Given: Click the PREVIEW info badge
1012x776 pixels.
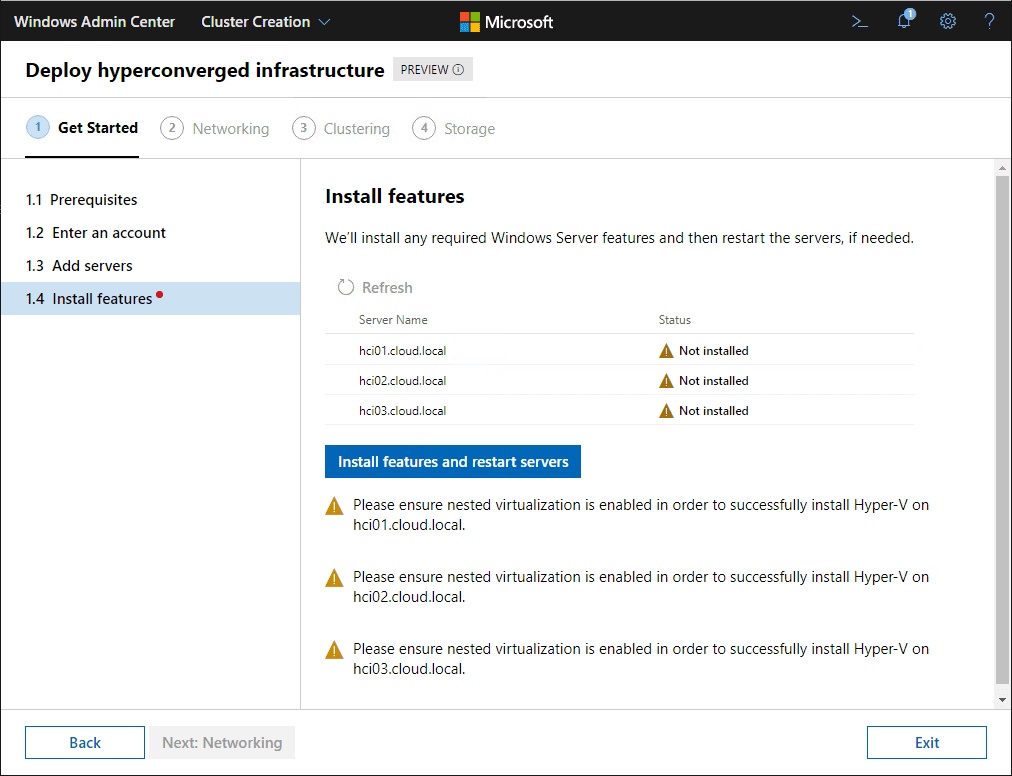Looking at the screenshot, I should pyautogui.click(x=432, y=70).
